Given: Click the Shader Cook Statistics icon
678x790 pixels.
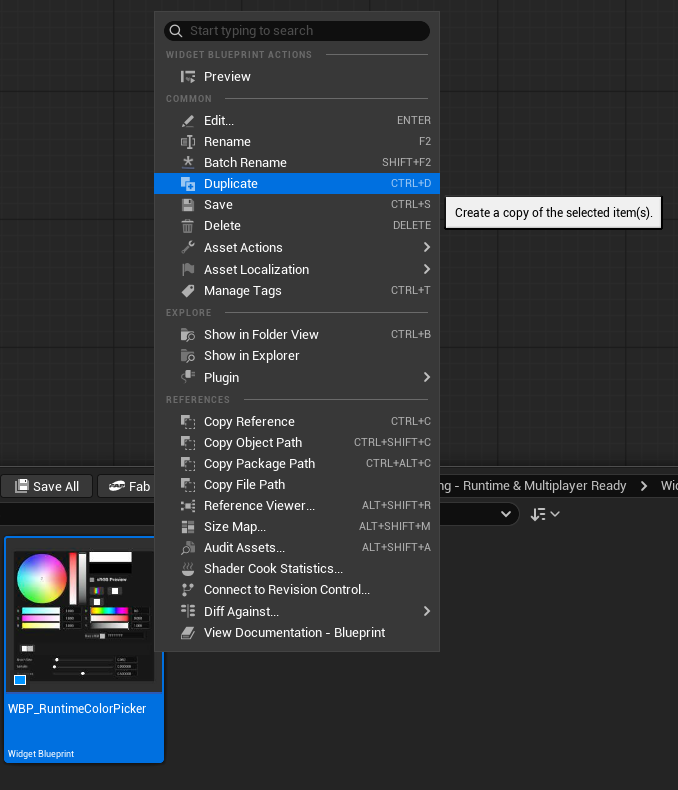Looking at the screenshot, I should [x=188, y=569].
